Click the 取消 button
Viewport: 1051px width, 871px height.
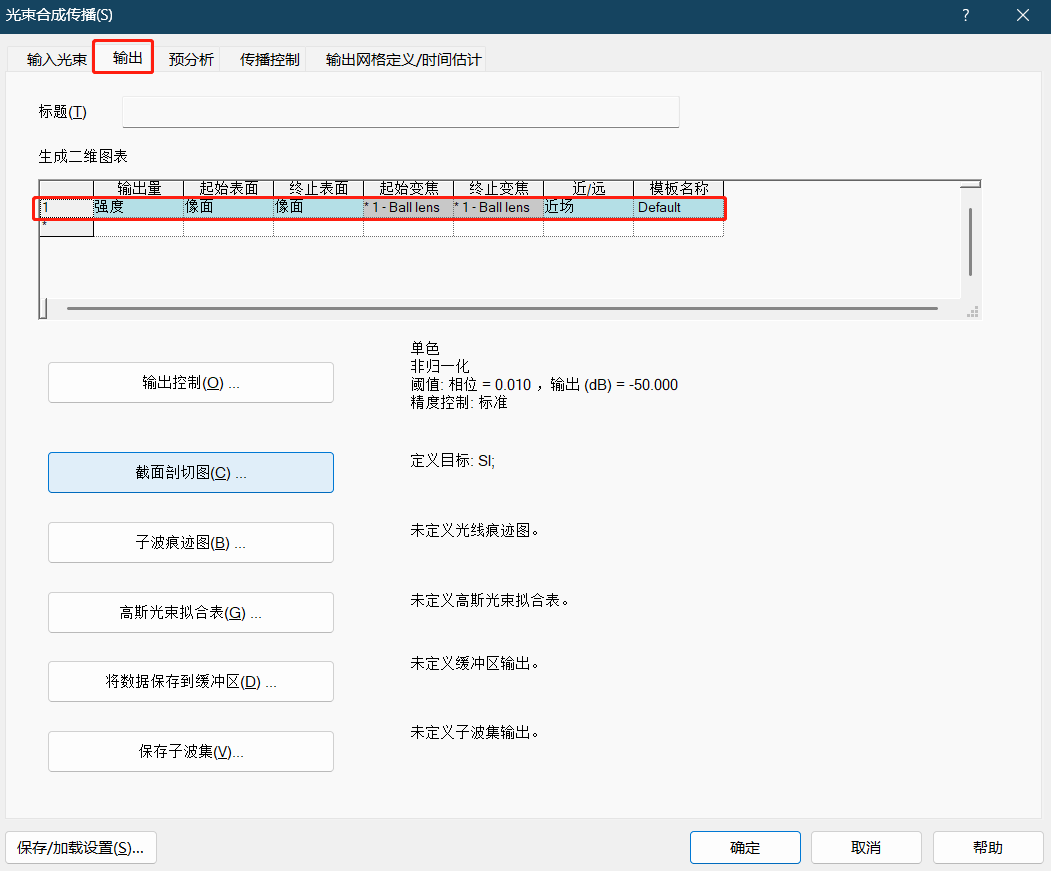[866, 847]
